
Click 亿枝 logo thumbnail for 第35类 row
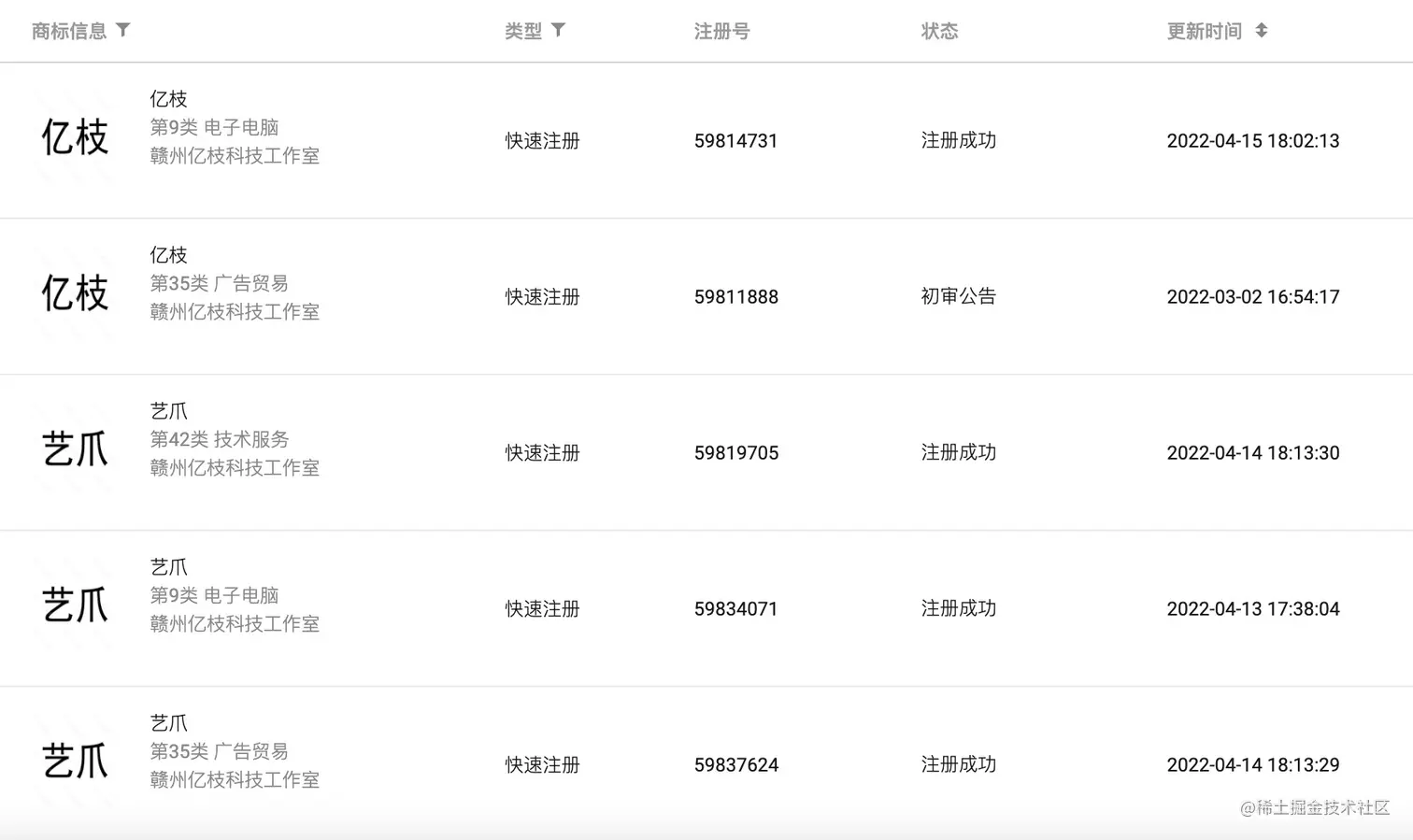tap(75, 293)
